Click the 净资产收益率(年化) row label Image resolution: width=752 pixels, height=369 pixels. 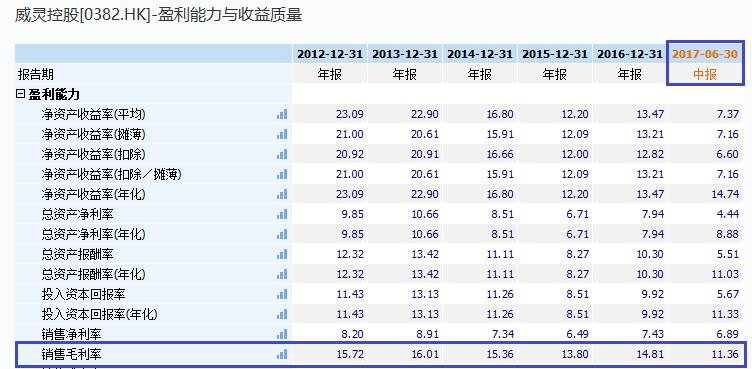[x=93, y=194]
